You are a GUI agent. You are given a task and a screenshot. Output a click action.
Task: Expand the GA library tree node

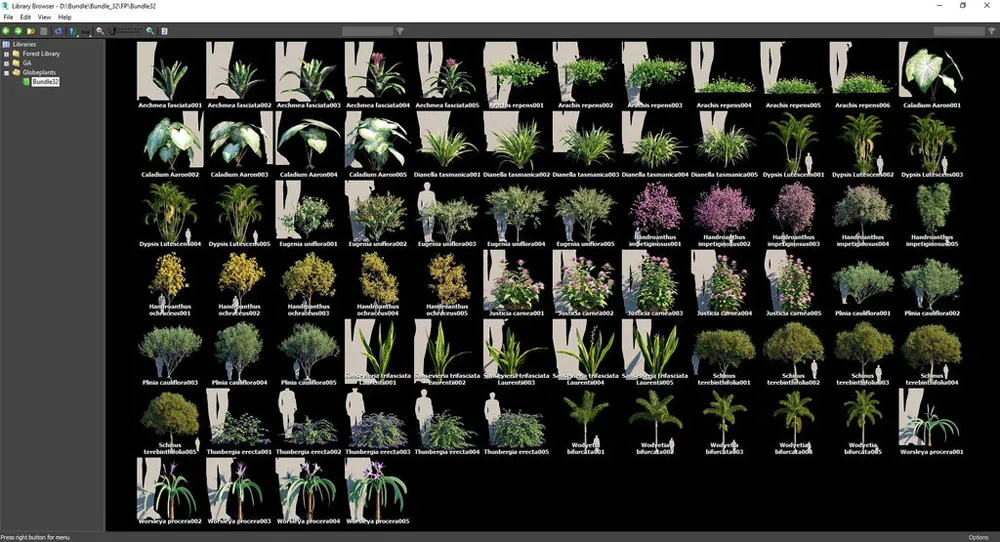[x=6, y=62]
